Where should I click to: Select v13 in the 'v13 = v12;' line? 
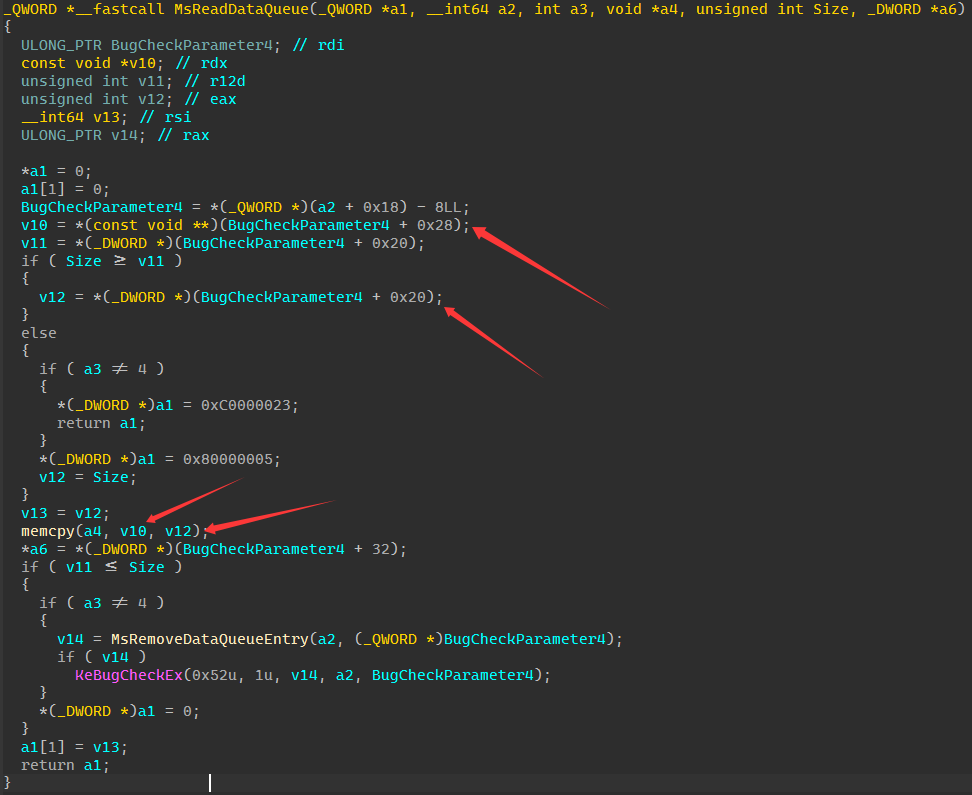pyautogui.click(x=34, y=513)
